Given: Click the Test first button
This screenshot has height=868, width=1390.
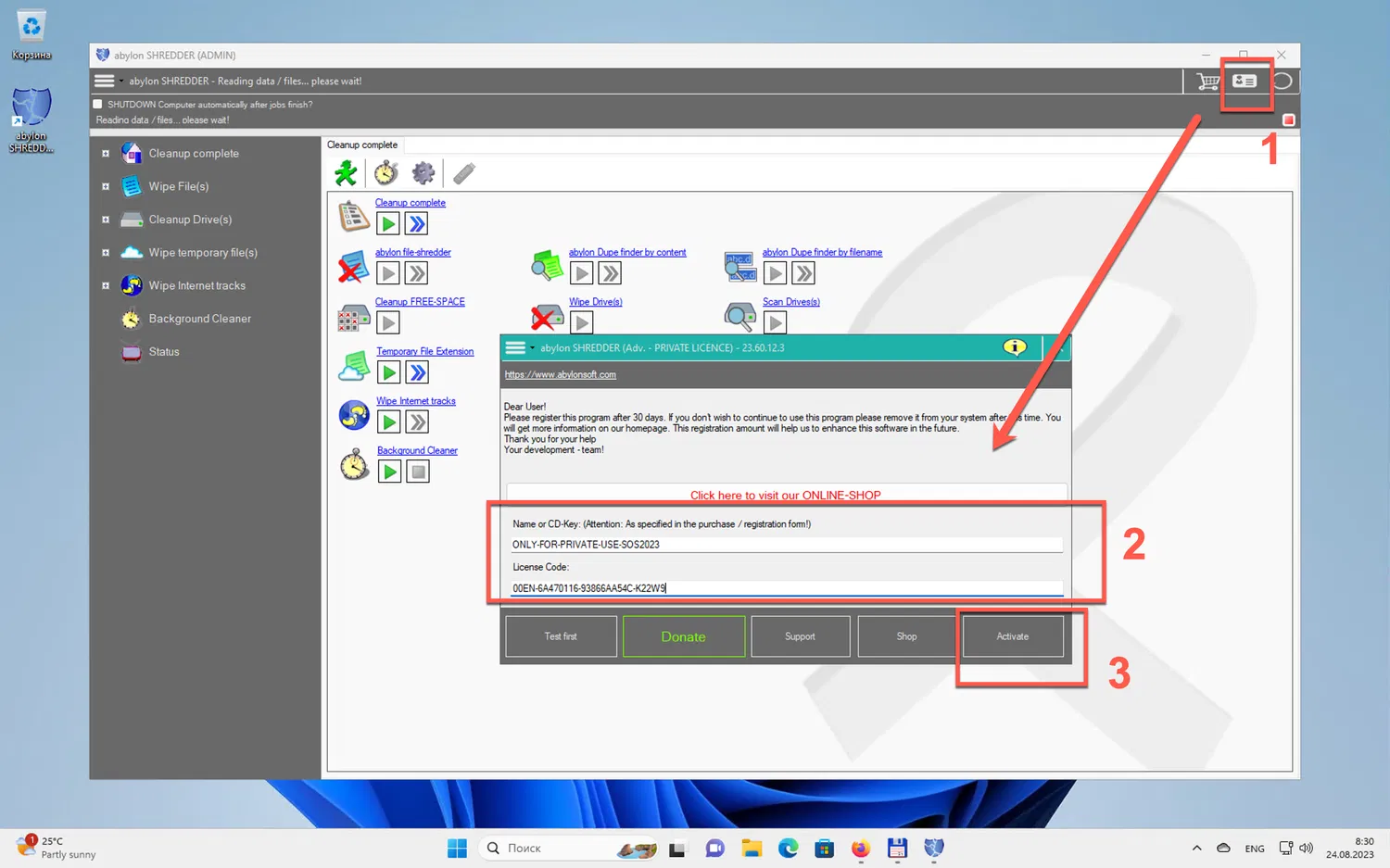Looking at the screenshot, I should pos(561,636).
